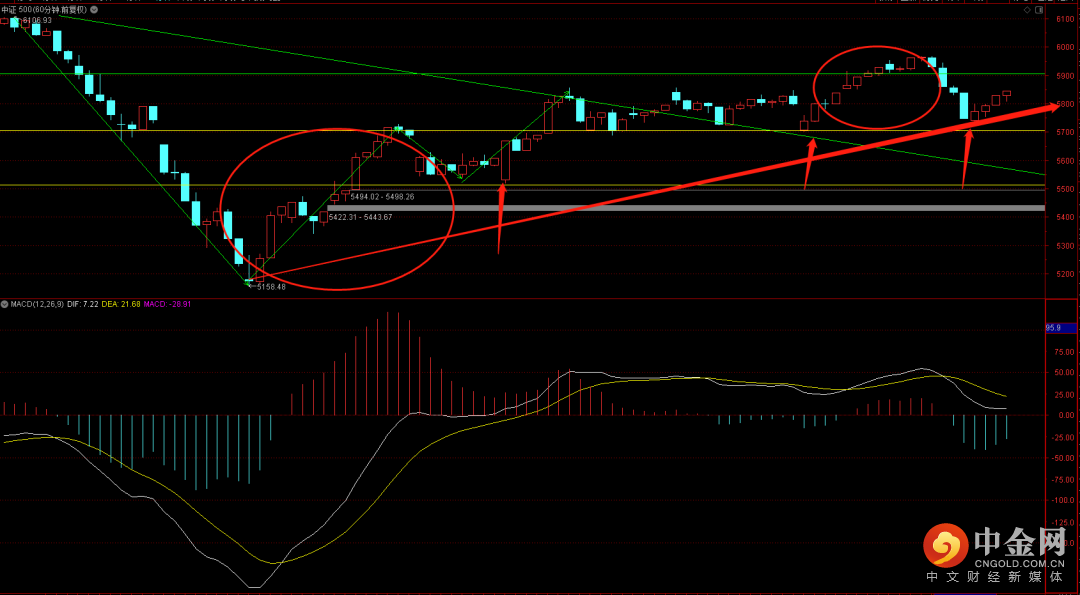Image resolution: width=1080 pixels, height=595 pixels.
Task: Open the dropdown beside 中证500 chart title
Action: tap(94, 10)
